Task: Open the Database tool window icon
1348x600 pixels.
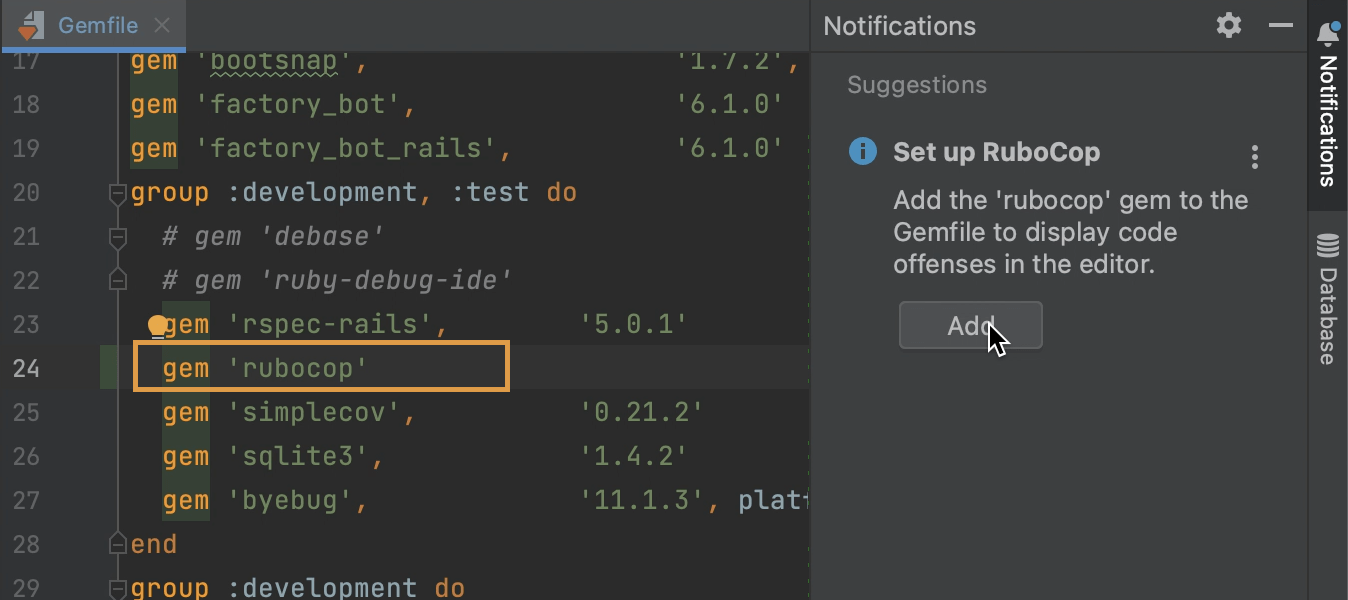Action: 1328,246
